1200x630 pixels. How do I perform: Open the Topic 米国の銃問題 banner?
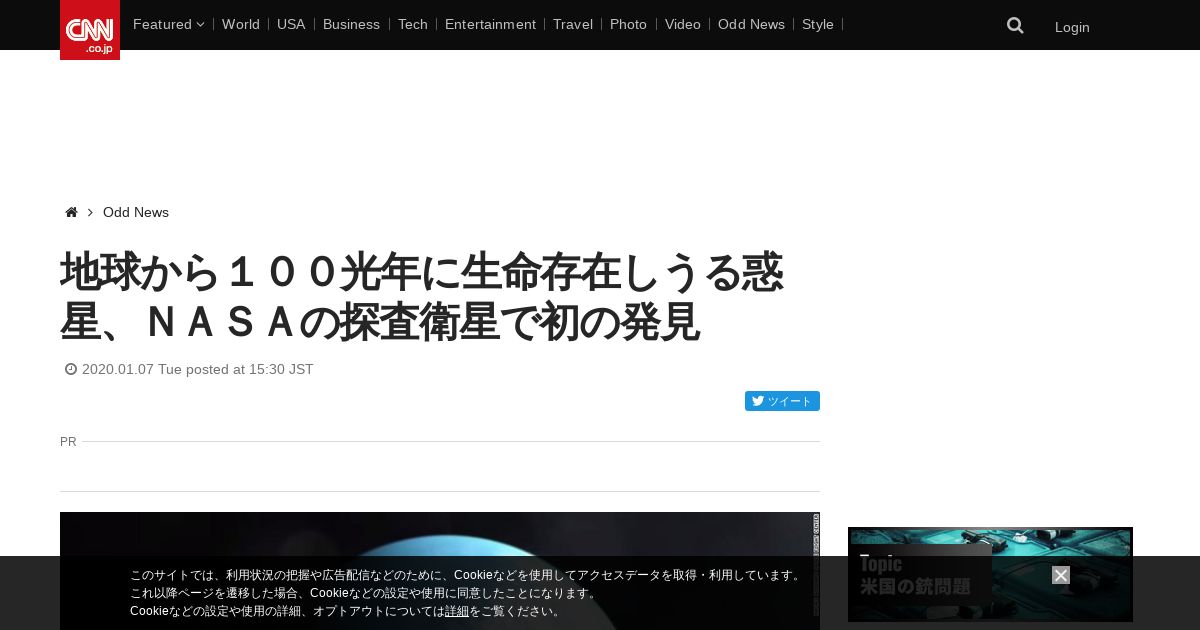990,574
